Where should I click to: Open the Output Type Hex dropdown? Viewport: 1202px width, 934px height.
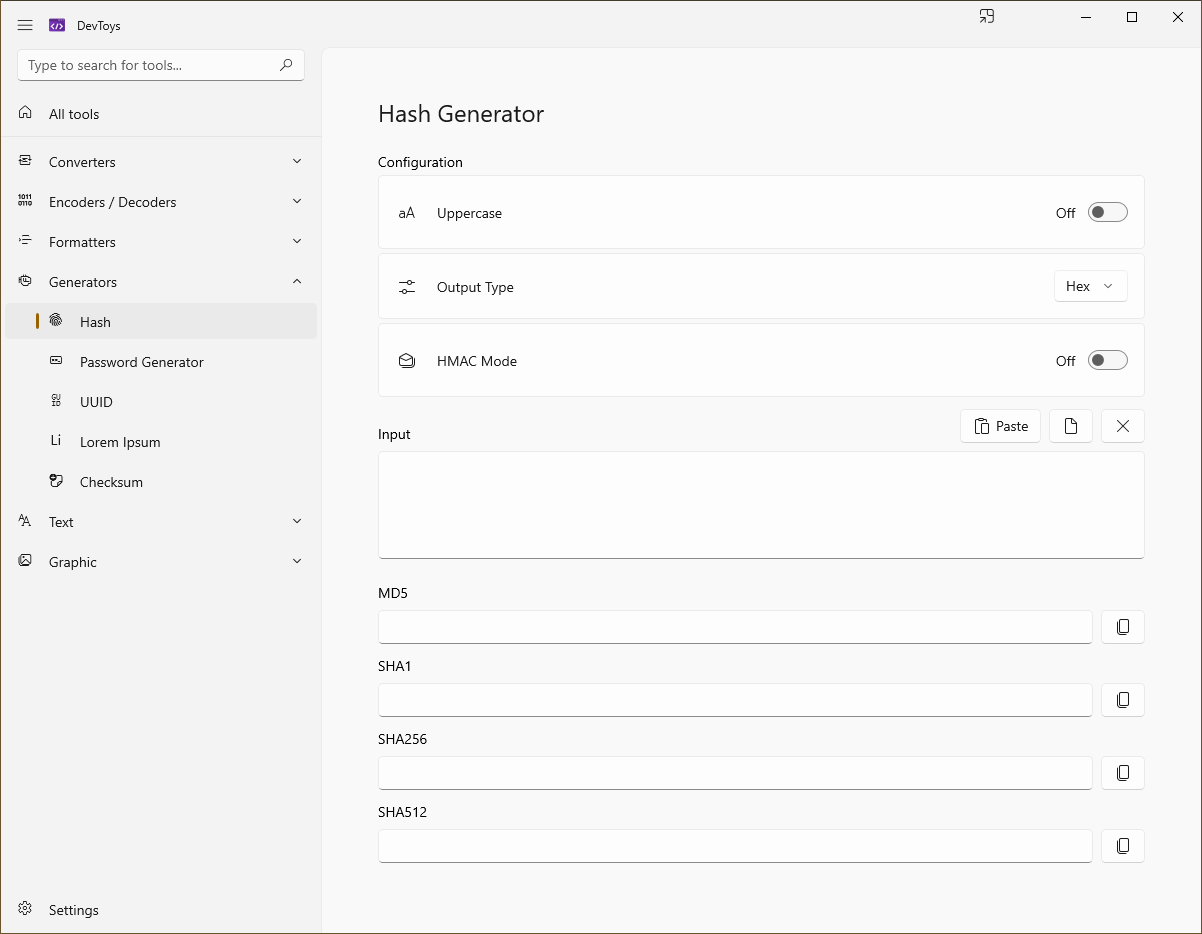point(1091,286)
